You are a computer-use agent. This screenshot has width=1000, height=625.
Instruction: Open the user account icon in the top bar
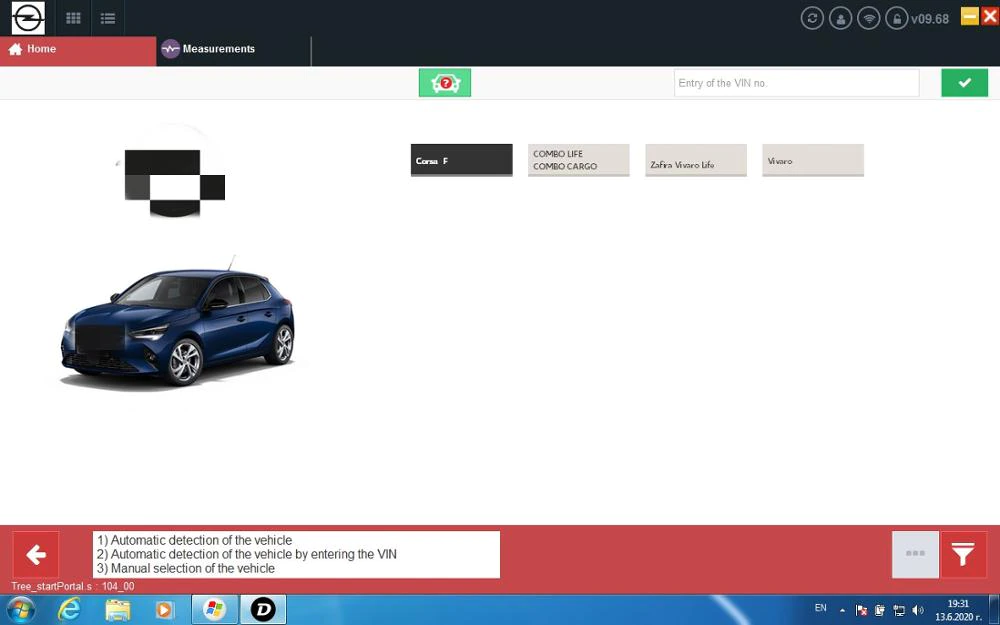[x=840, y=18]
